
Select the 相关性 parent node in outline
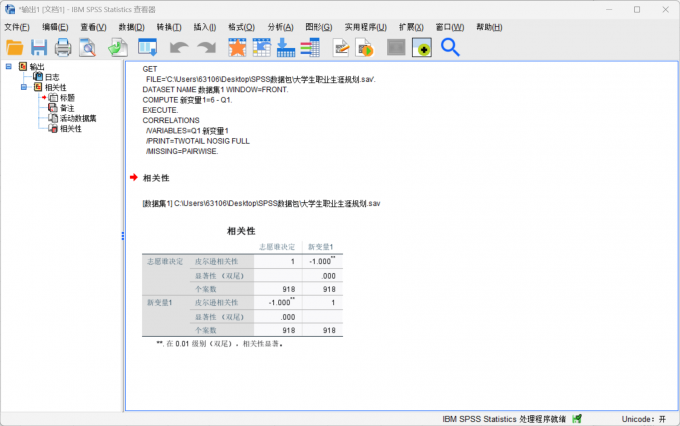pyautogui.click(x=56, y=87)
